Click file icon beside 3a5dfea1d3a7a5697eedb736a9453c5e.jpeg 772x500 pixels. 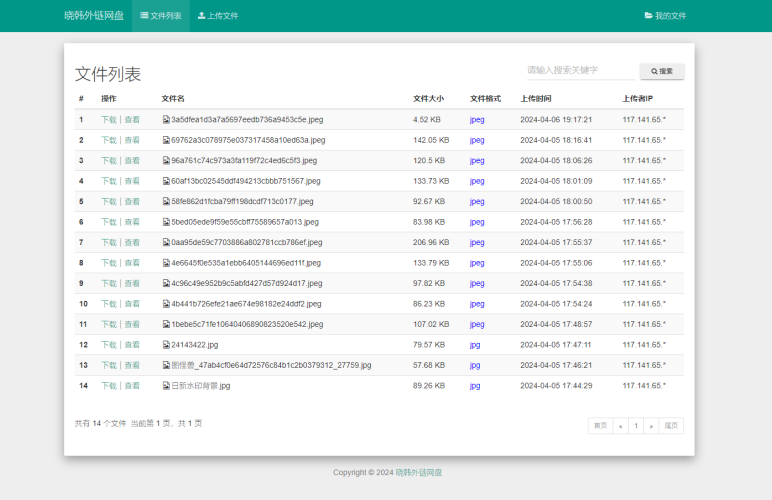(x=166, y=120)
